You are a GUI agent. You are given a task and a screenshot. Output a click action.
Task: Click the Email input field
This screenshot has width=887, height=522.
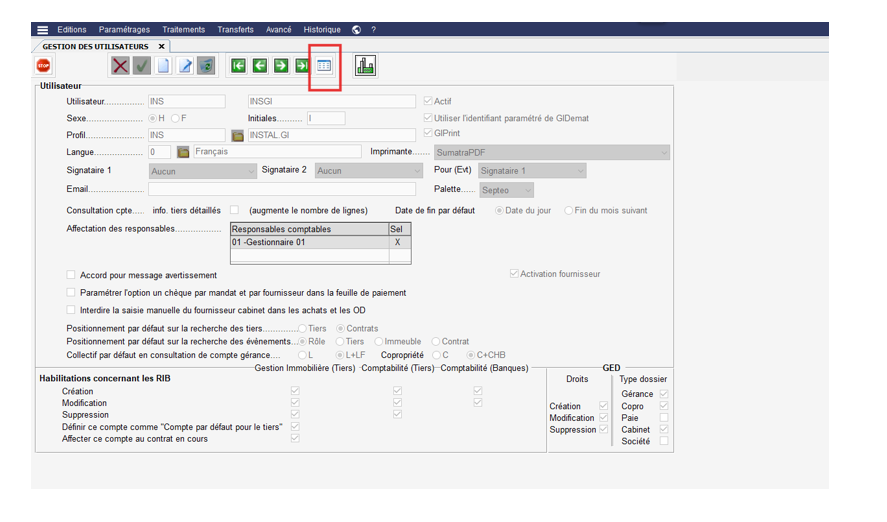point(281,189)
